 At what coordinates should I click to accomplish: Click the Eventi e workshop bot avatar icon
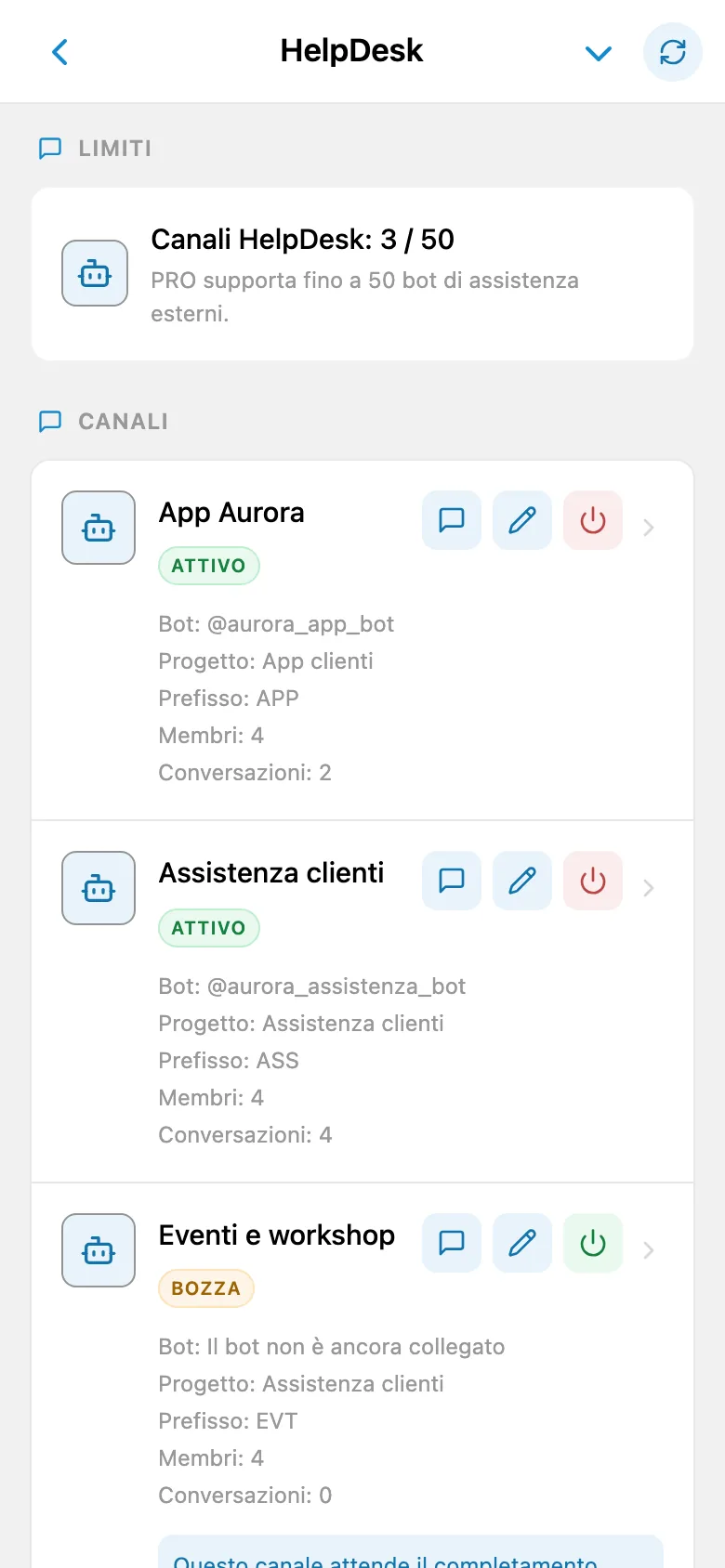pyautogui.click(x=99, y=1250)
